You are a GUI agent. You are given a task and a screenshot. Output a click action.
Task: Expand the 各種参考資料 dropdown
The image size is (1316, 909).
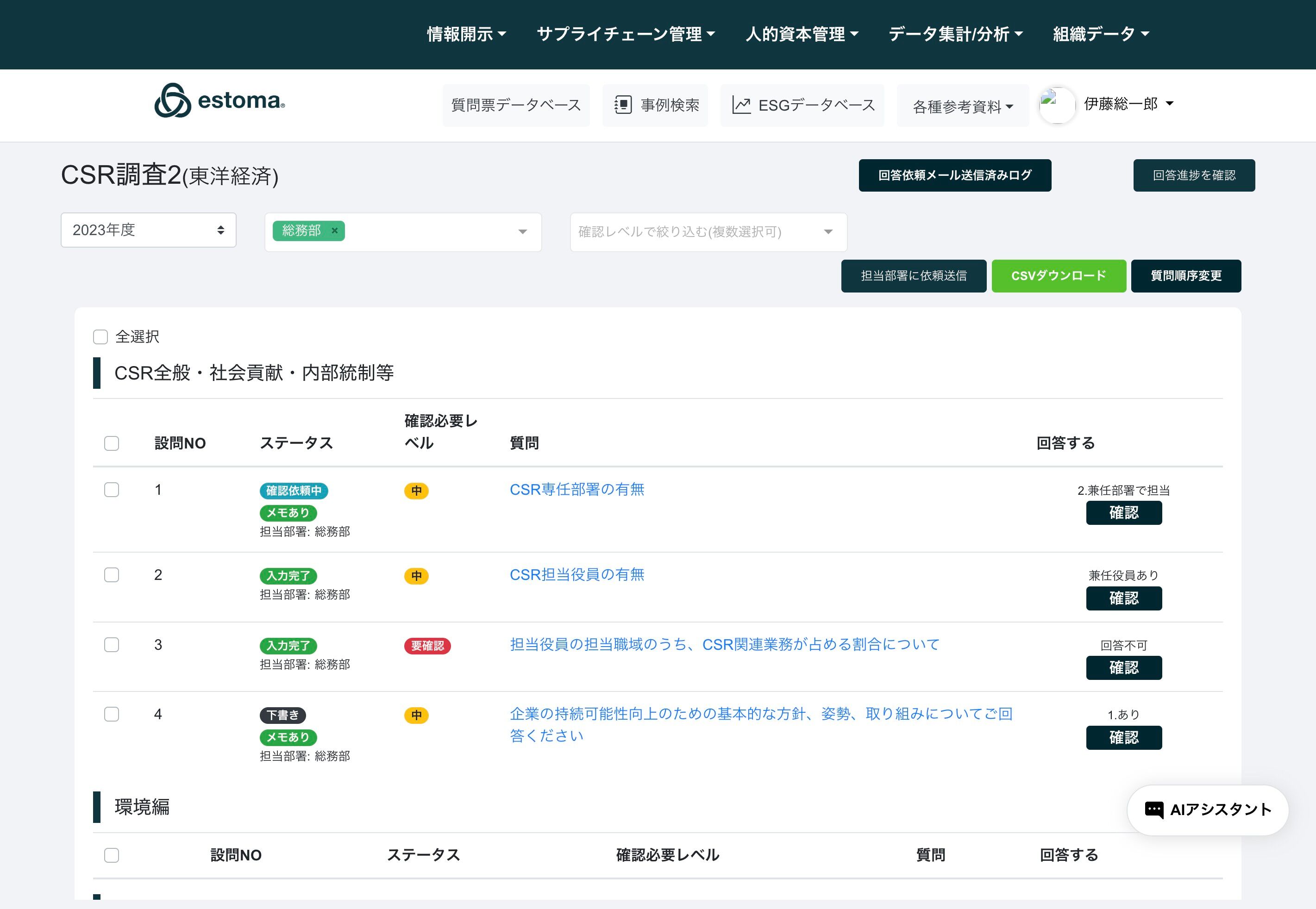963,106
